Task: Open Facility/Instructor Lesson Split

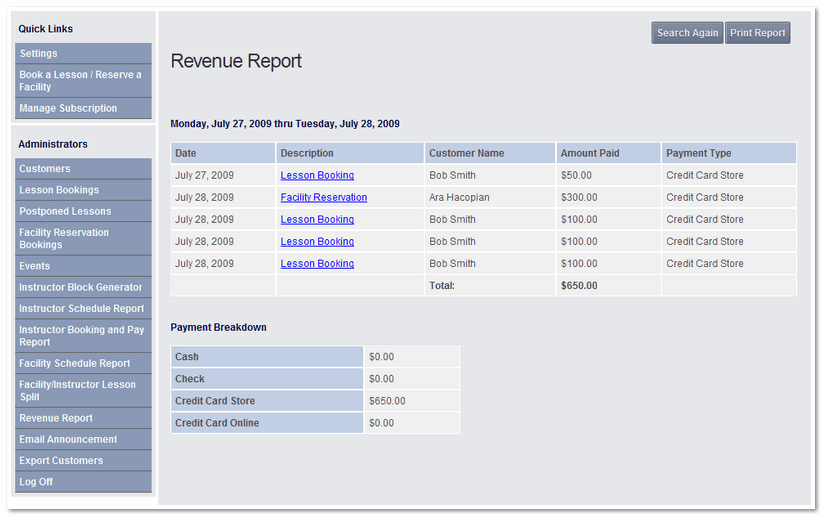Action: tap(83, 391)
